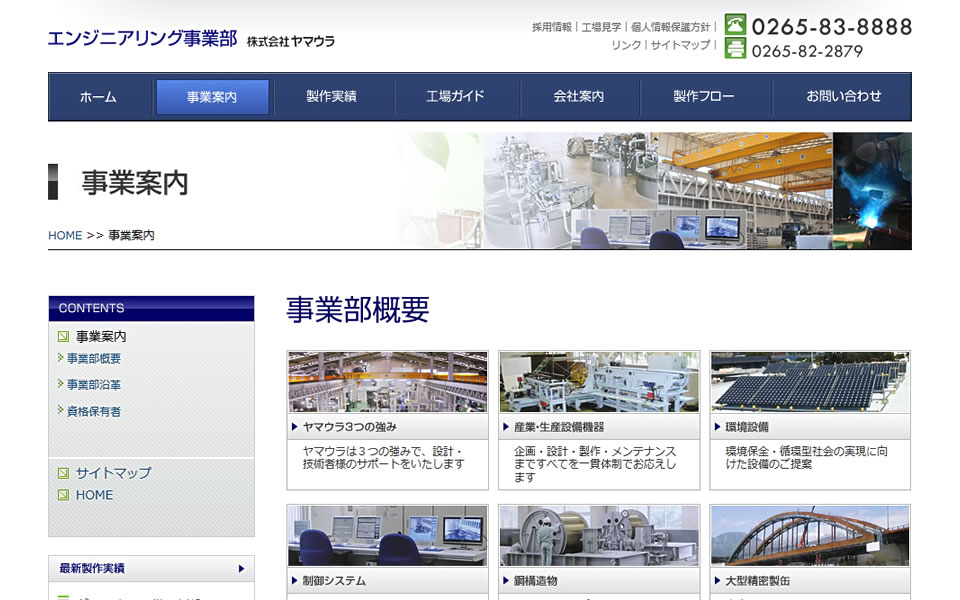The height and width of the screenshot is (600, 960).
Task: Click the steel winch thumbnail for 鋼構造物
Action: point(599,536)
